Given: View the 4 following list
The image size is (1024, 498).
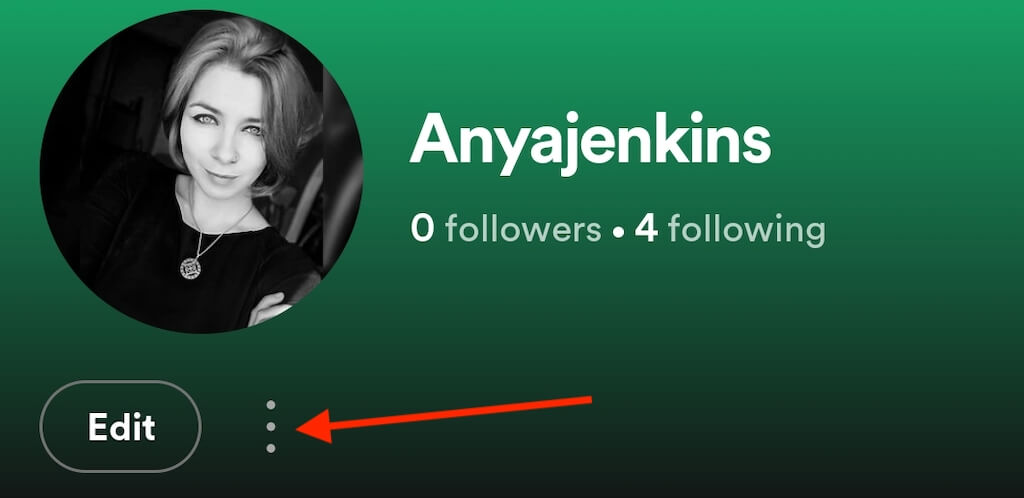Looking at the screenshot, I should point(729,230).
